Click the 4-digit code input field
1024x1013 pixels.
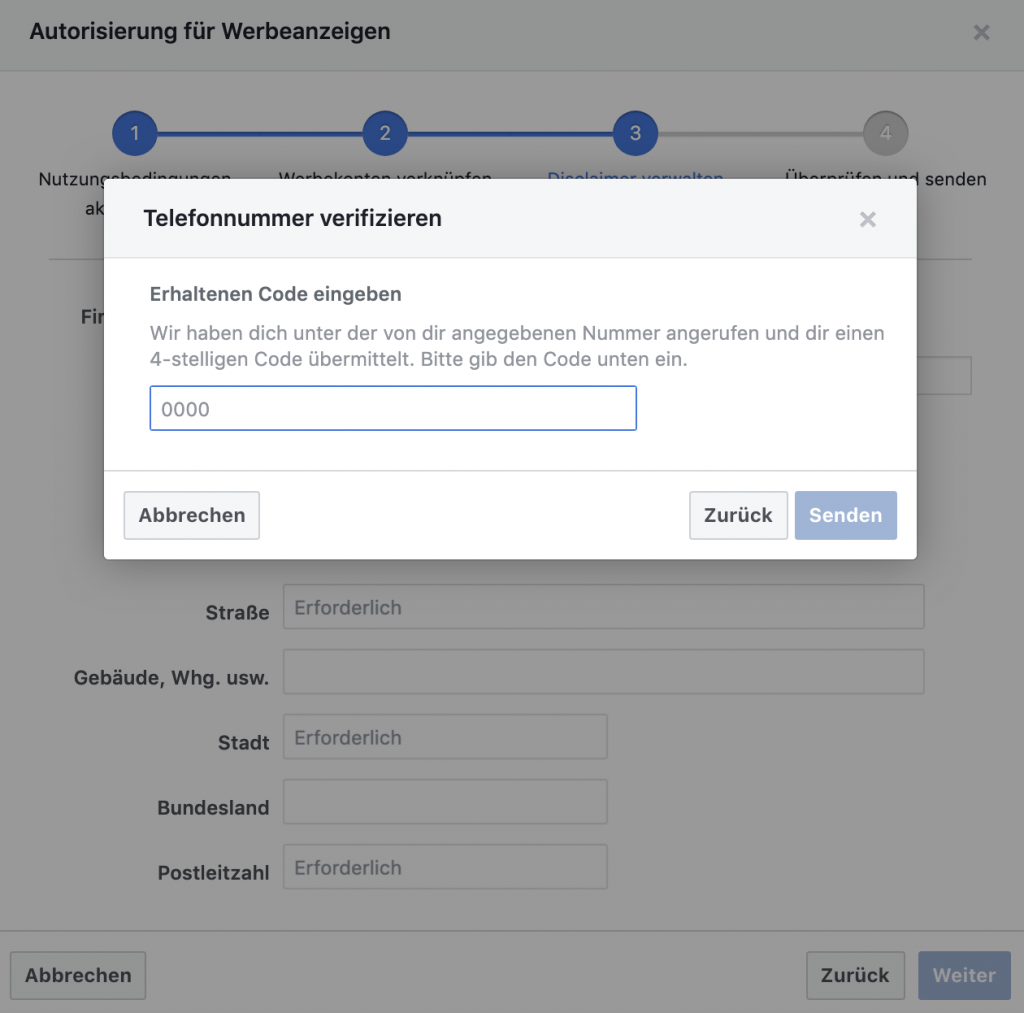click(x=393, y=408)
